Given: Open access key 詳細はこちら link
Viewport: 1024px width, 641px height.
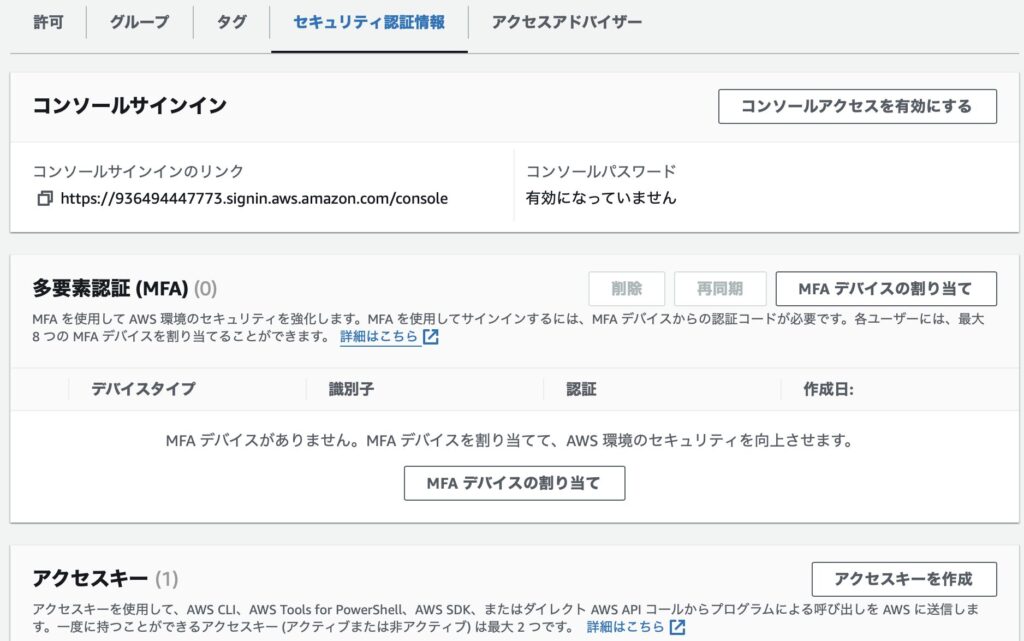Looking at the screenshot, I should click(625, 627).
